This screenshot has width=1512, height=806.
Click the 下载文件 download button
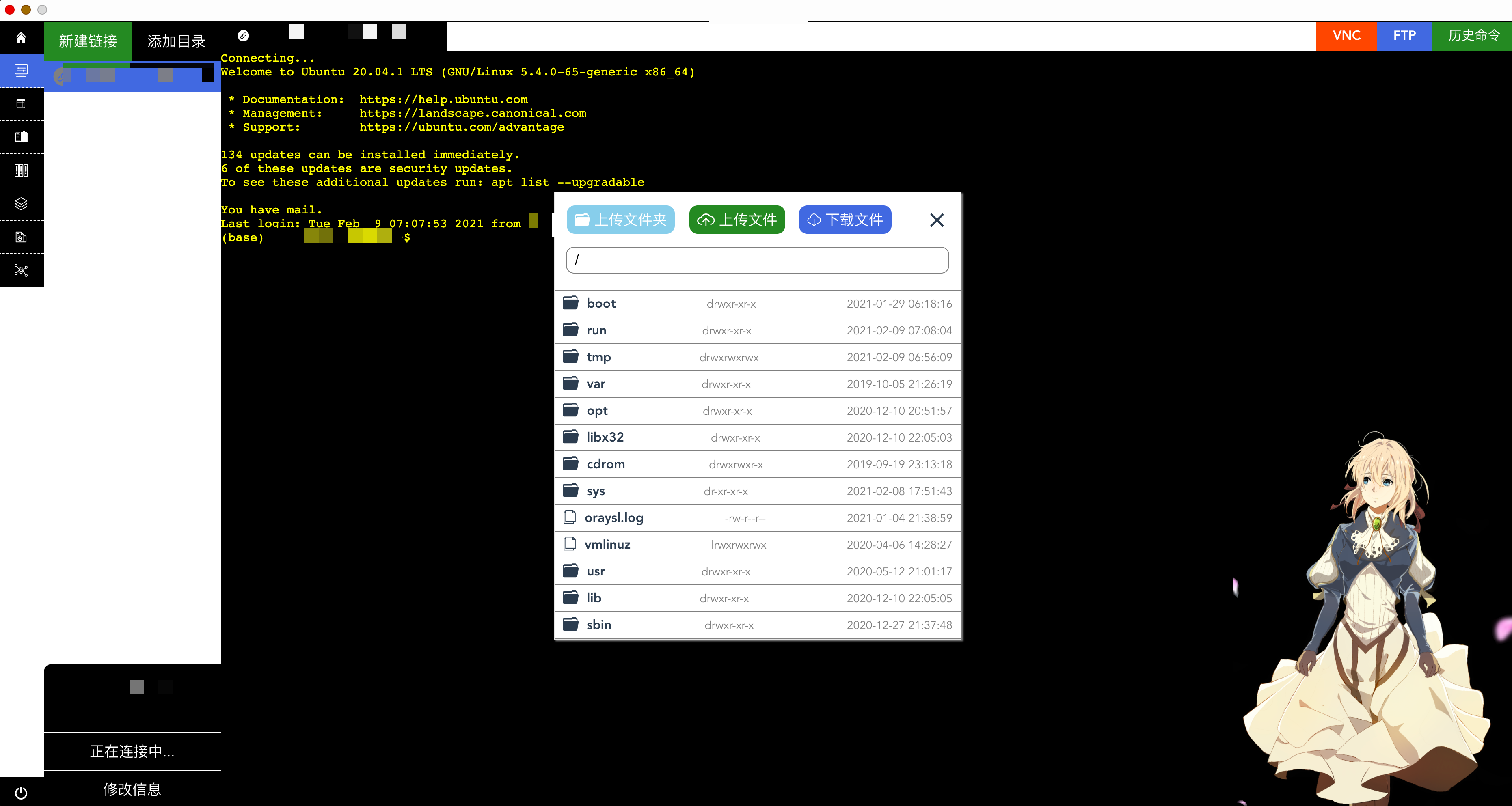pyautogui.click(x=845, y=220)
